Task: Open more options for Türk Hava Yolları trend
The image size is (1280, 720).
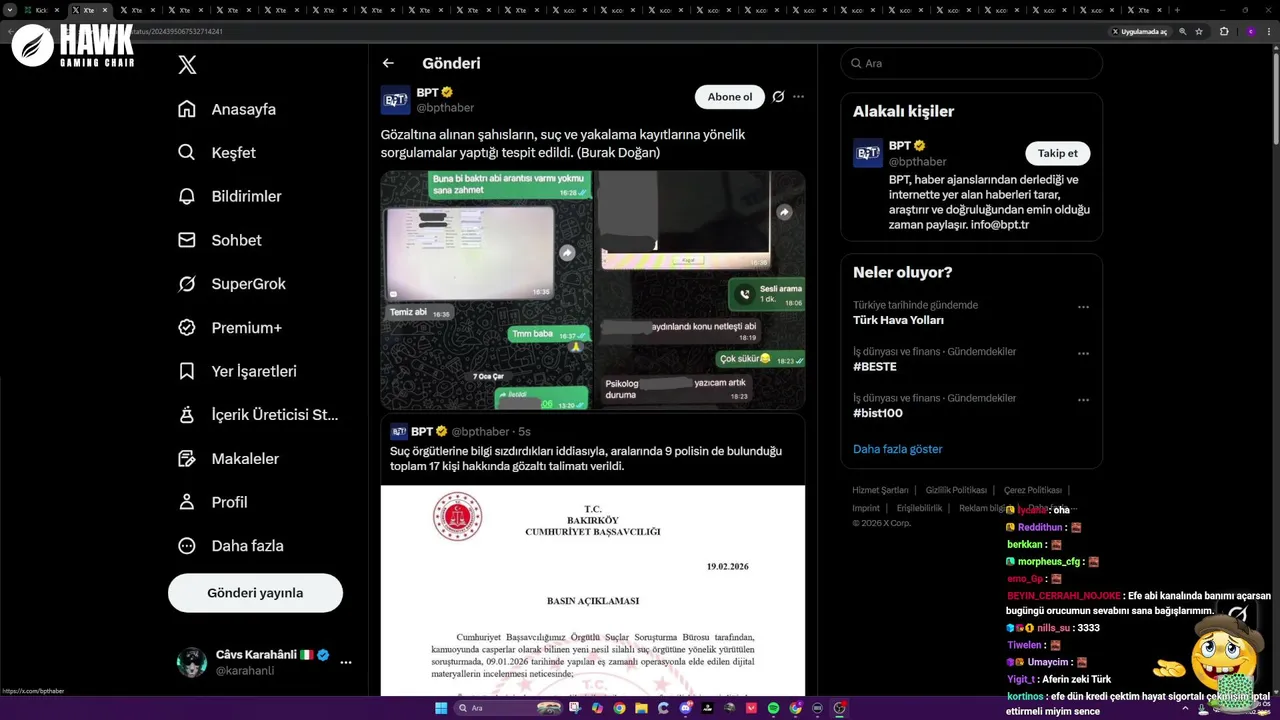Action: 1083,307
